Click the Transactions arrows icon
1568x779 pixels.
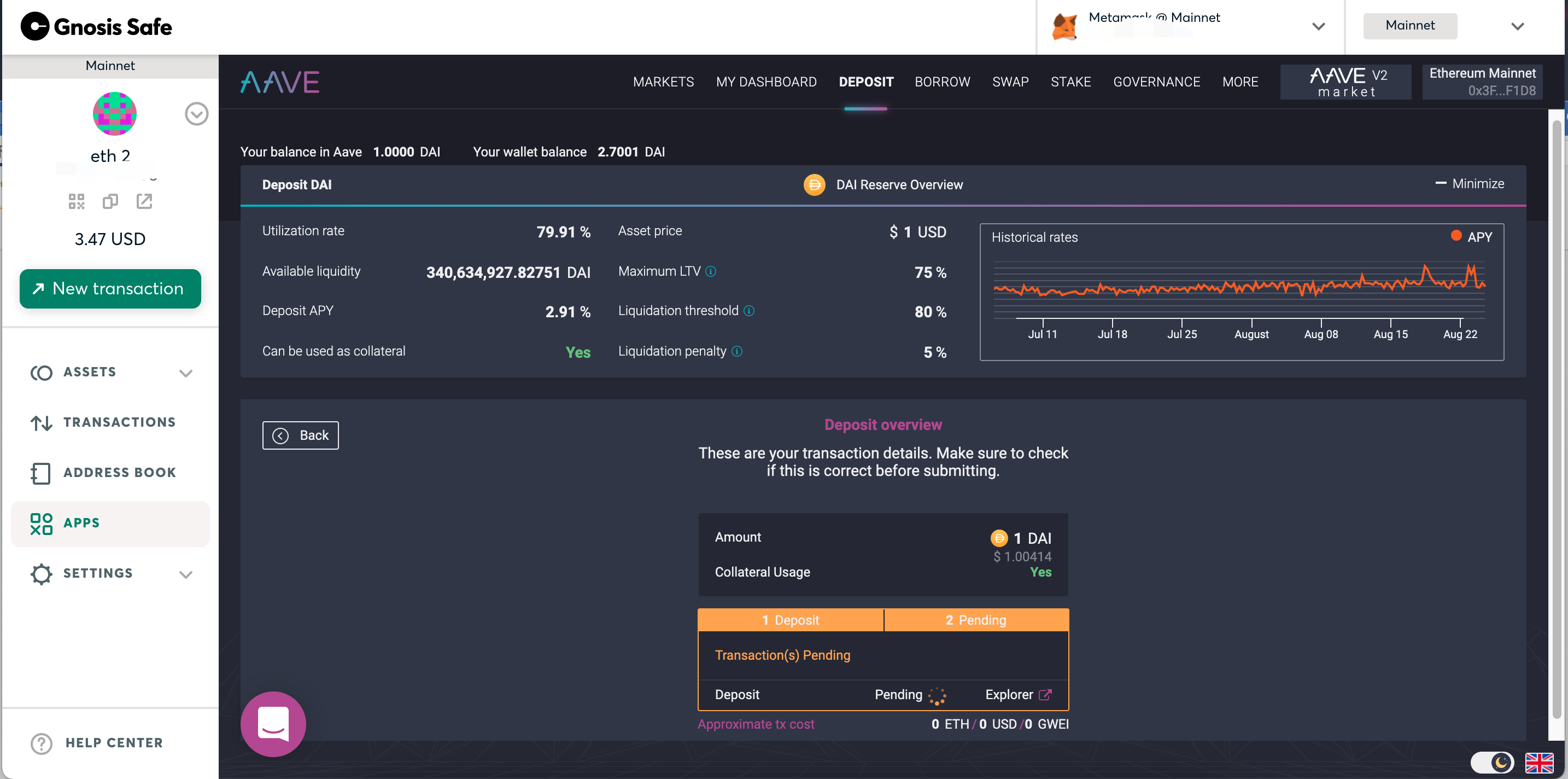42,423
